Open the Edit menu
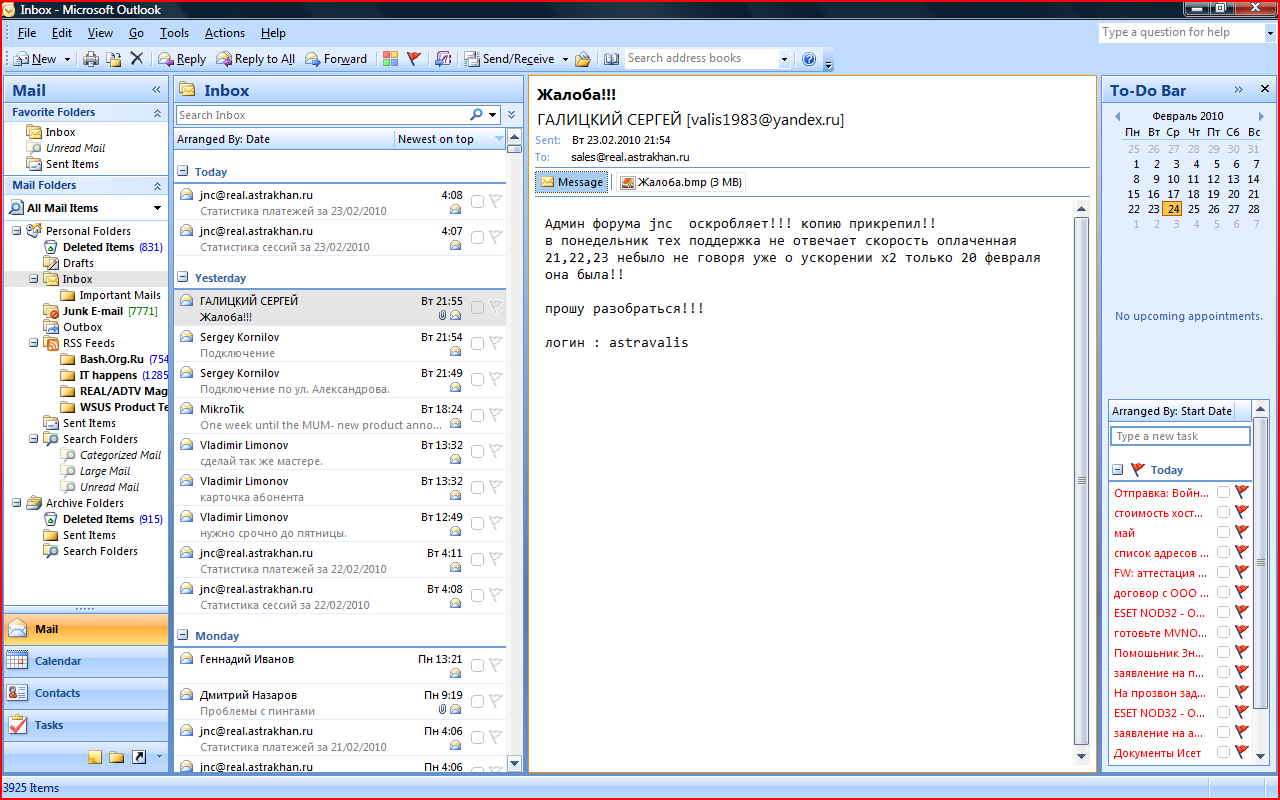The image size is (1280, 800). click(62, 33)
